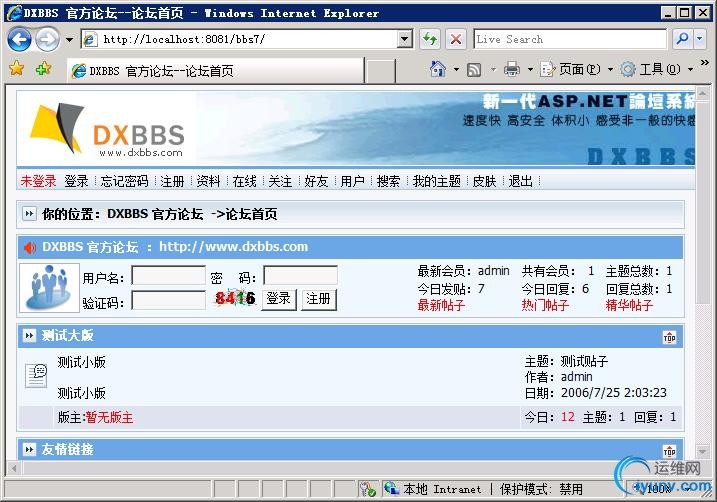Open the 最新帖子 link

click(x=441, y=305)
